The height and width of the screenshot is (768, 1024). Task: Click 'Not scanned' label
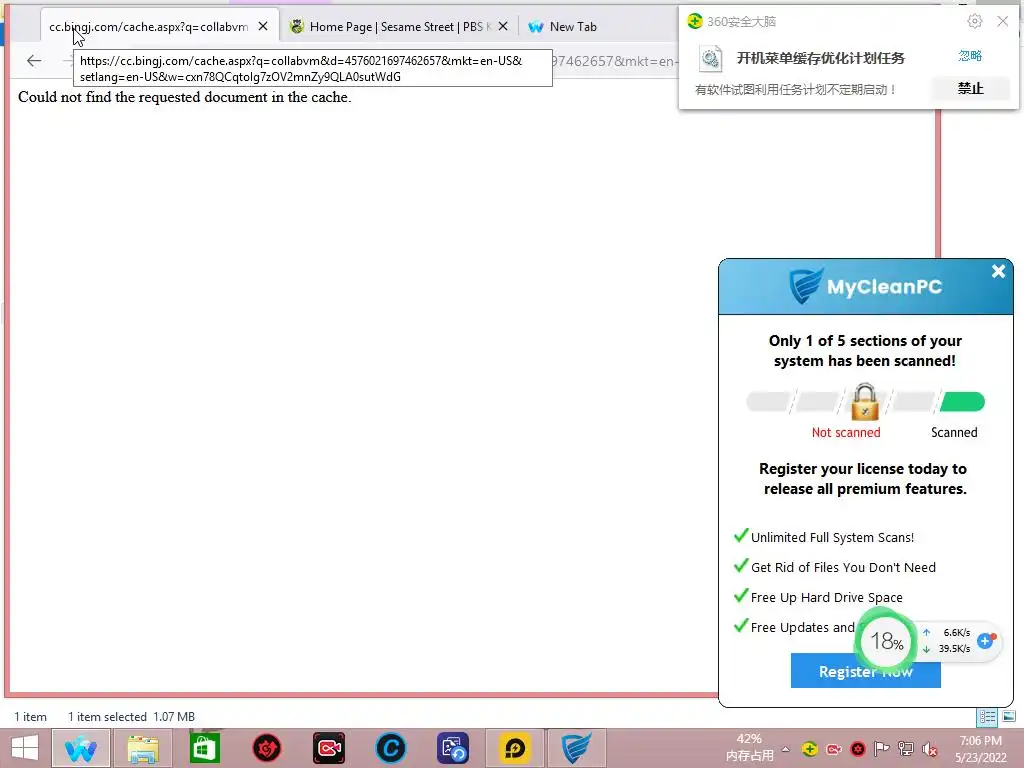pyautogui.click(x=846, y=432)
